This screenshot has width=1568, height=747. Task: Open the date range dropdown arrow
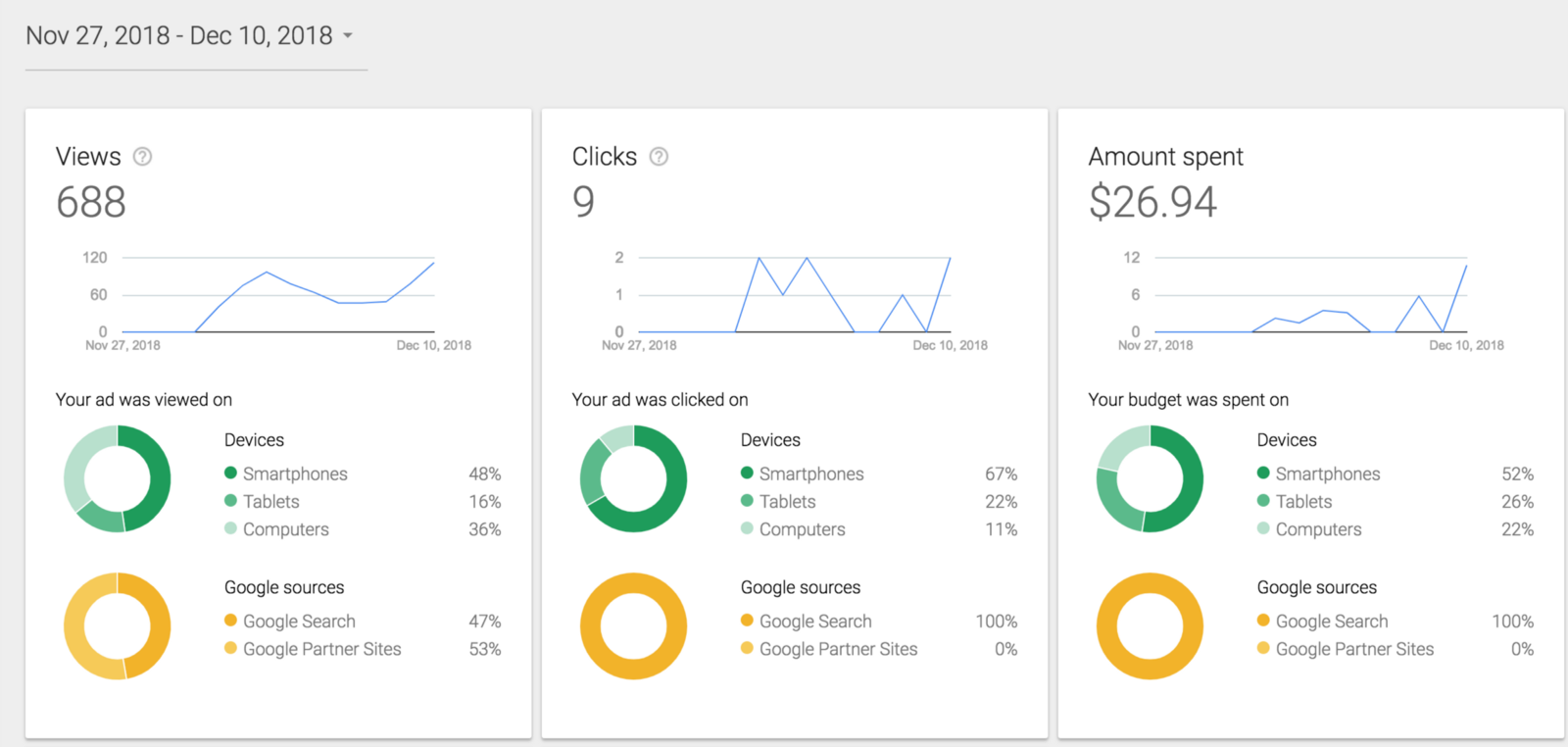[x=348, y=36]
